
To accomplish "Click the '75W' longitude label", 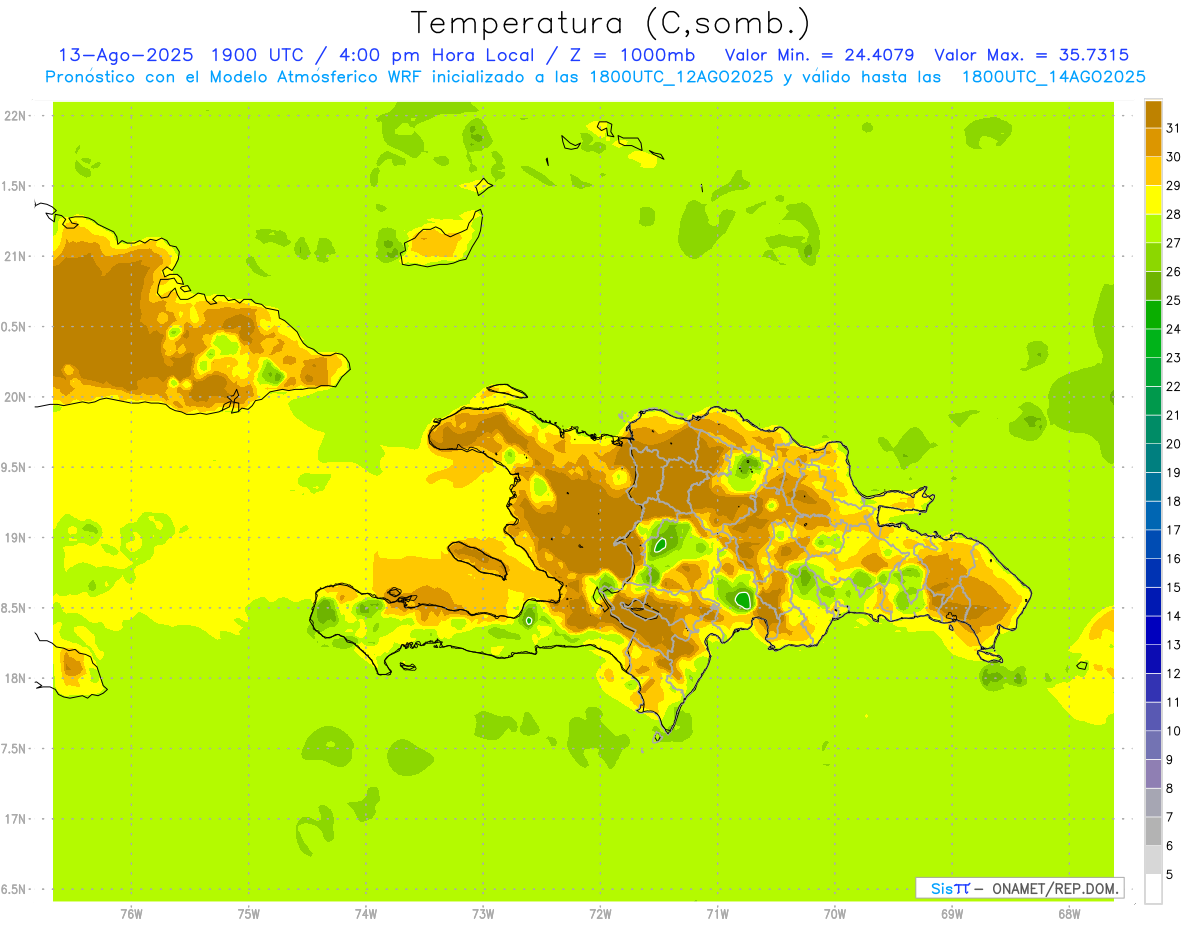I will point(248,914).
